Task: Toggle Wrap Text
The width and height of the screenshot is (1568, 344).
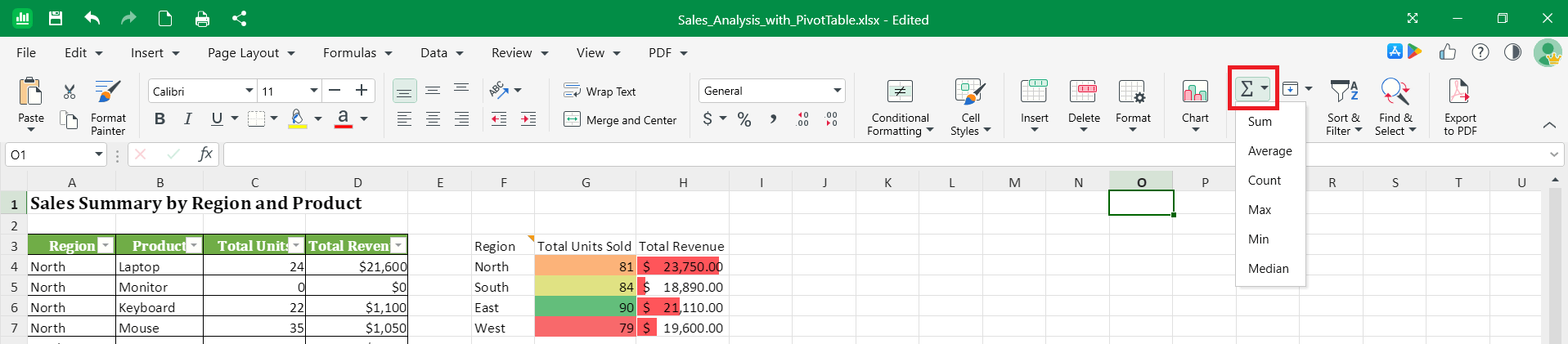Action: coord(600,91)
